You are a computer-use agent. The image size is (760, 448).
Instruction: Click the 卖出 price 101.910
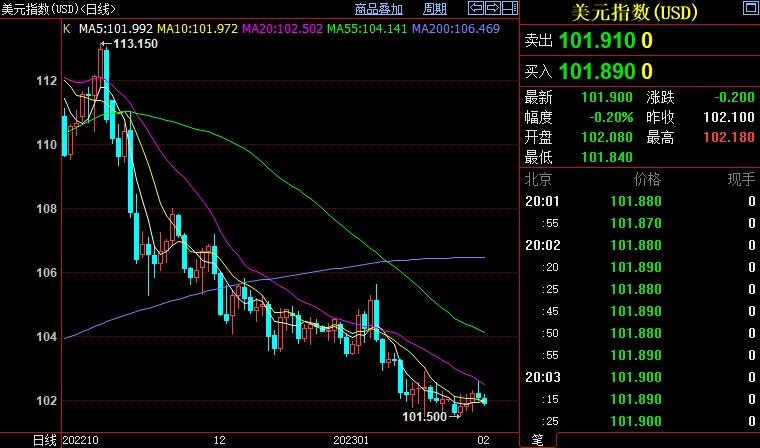(x=597, y=42)
